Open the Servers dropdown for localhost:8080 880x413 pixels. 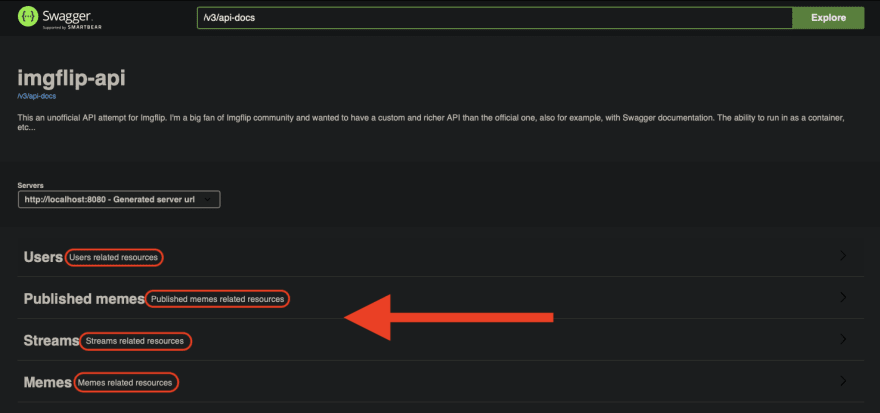[x=119, y=199]
